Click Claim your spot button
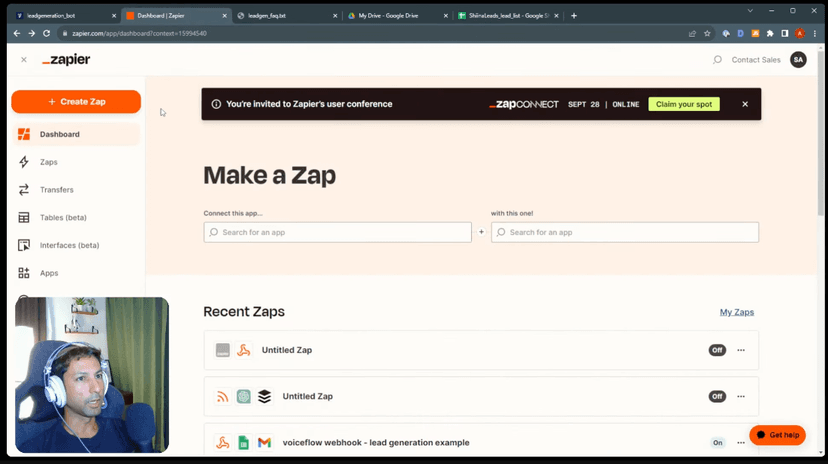 coord(684,104)
